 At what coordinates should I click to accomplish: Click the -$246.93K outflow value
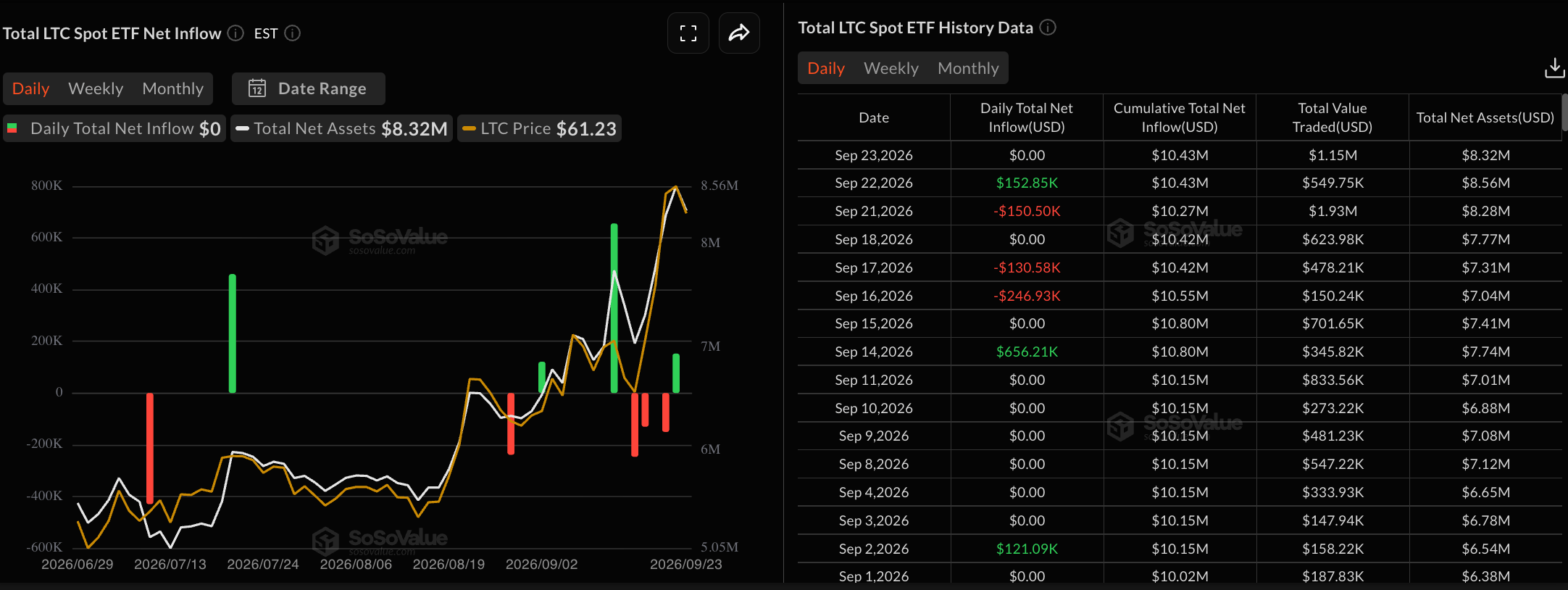tap(1027, 296)
